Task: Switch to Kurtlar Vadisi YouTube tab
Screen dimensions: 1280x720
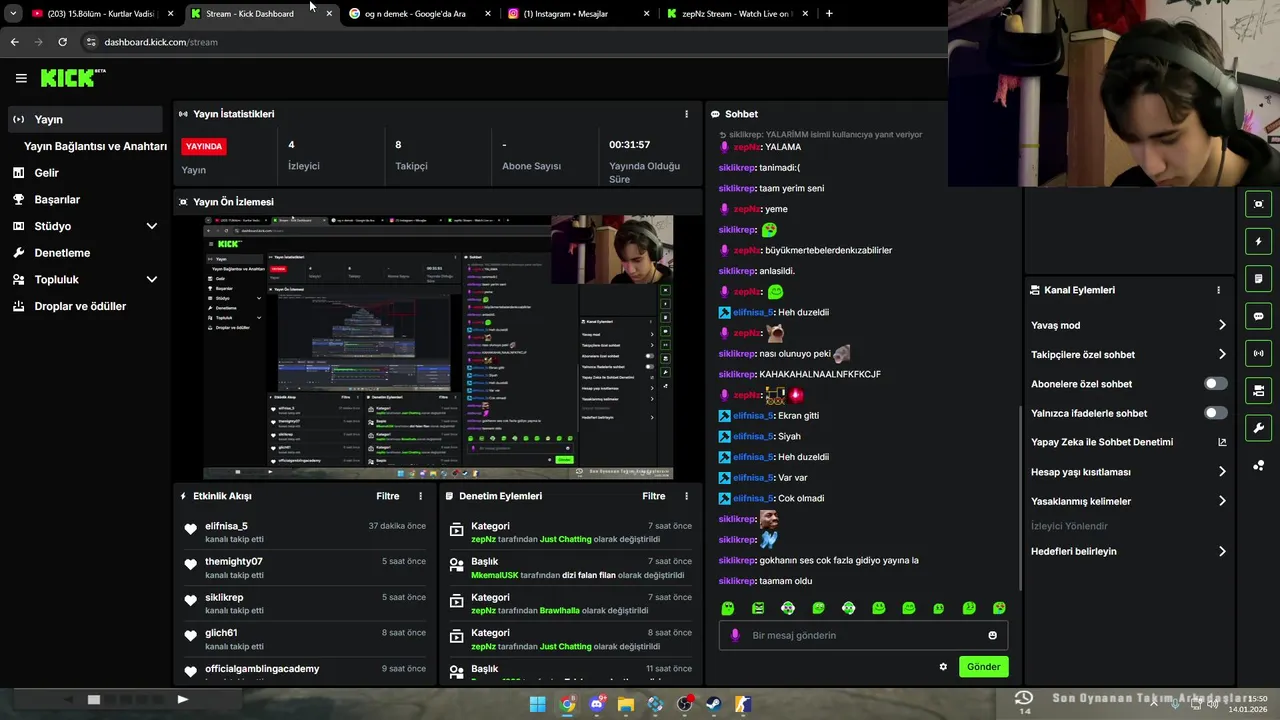Action: 101,14
